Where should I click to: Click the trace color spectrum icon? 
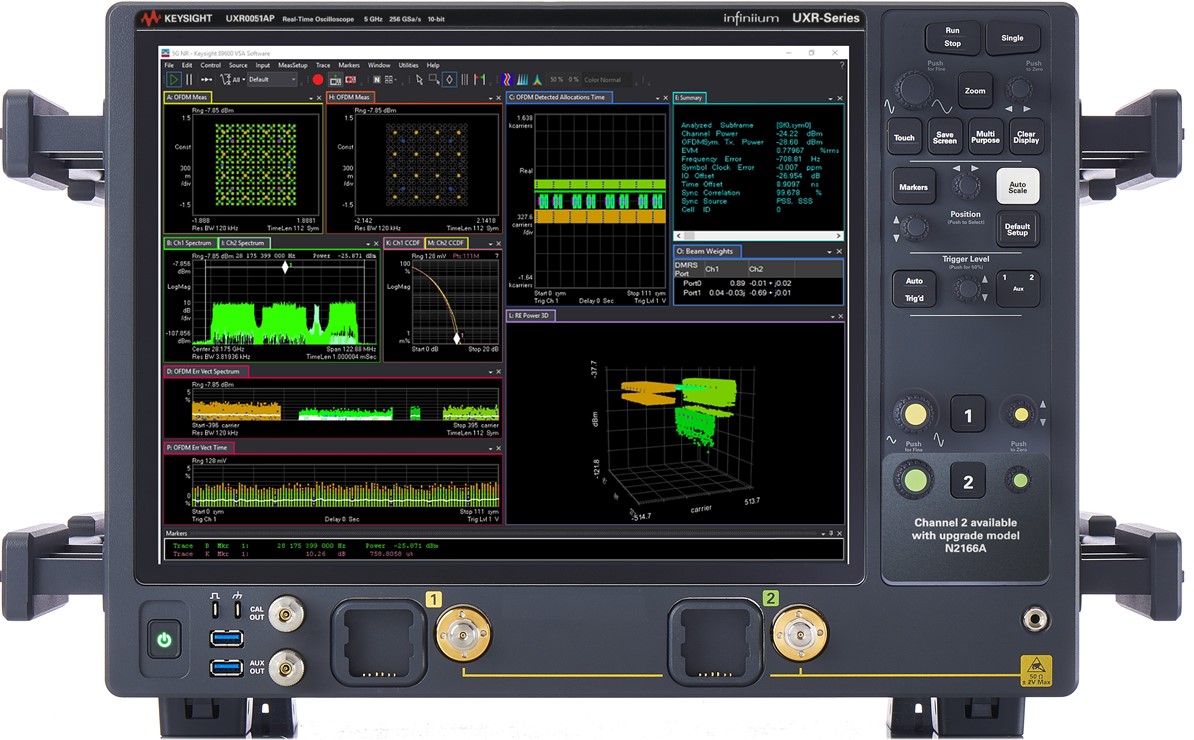coord(506,79)
